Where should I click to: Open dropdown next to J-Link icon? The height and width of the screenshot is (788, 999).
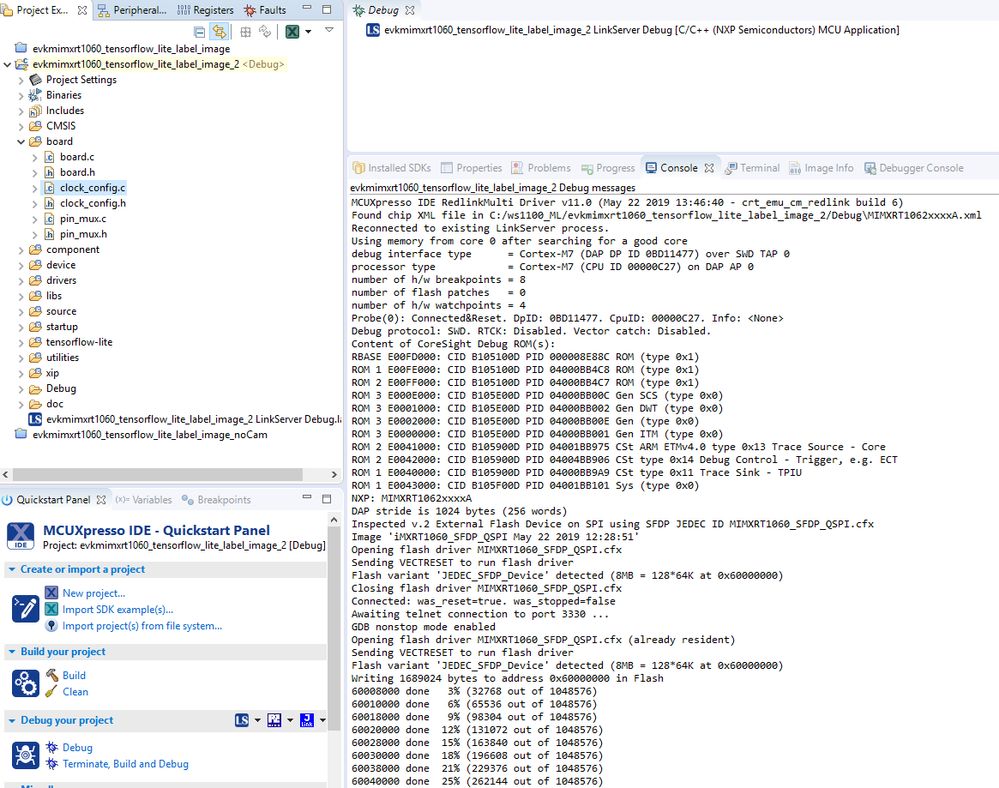(x=322, y=720)
